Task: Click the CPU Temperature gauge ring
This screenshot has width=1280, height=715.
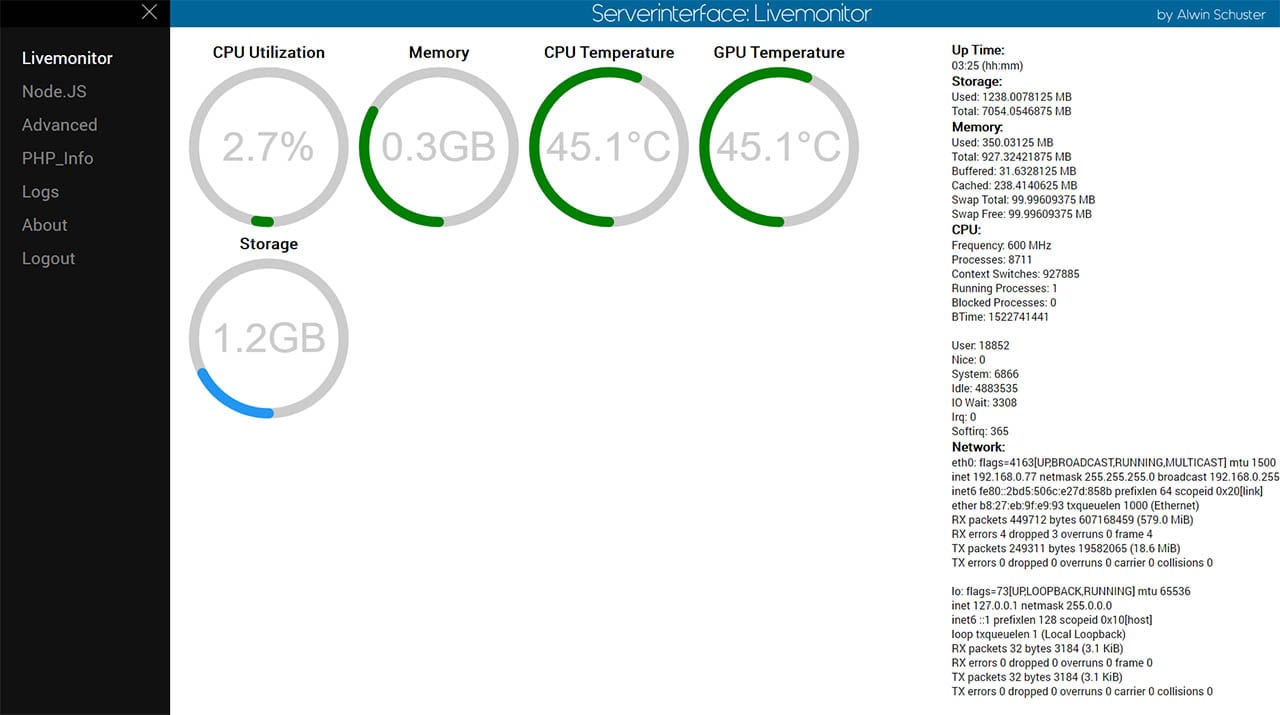Action: [608, 148]
